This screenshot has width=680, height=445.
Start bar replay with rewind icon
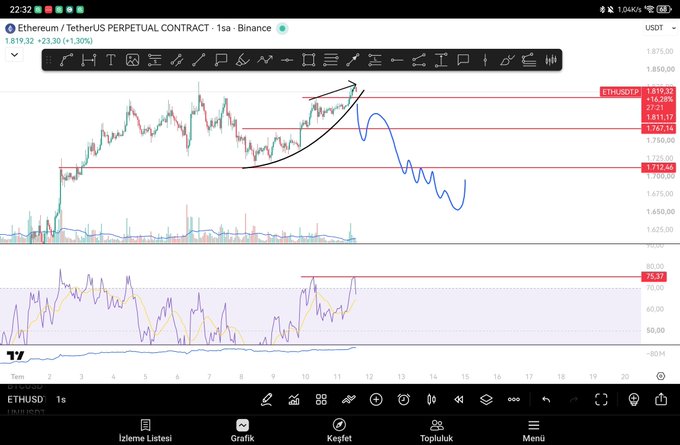click(459, 399)
